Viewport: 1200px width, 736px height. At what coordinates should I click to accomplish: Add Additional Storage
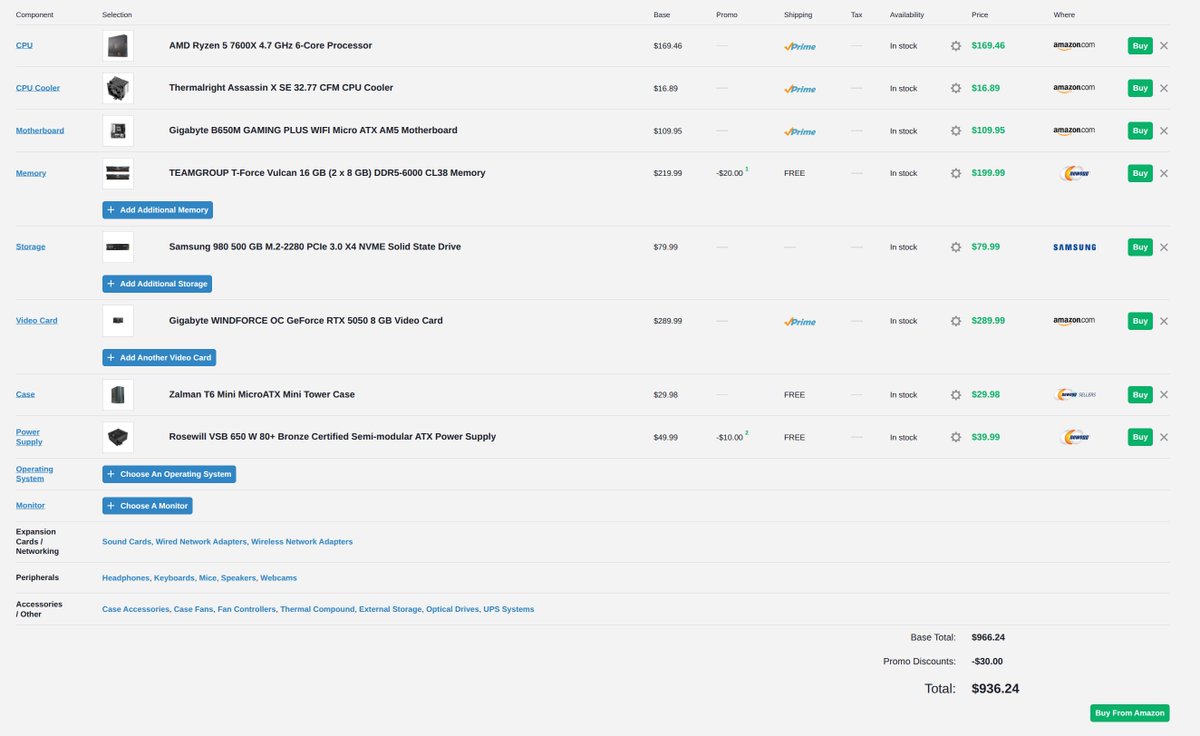(x=157, y=284)
